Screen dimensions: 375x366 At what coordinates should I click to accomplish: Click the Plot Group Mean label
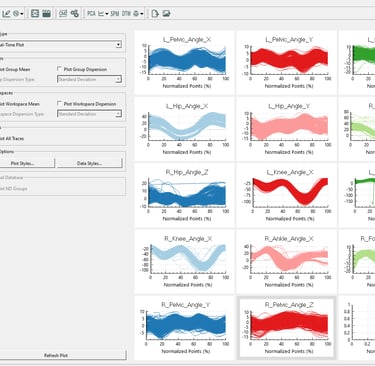tap(15, 69)
